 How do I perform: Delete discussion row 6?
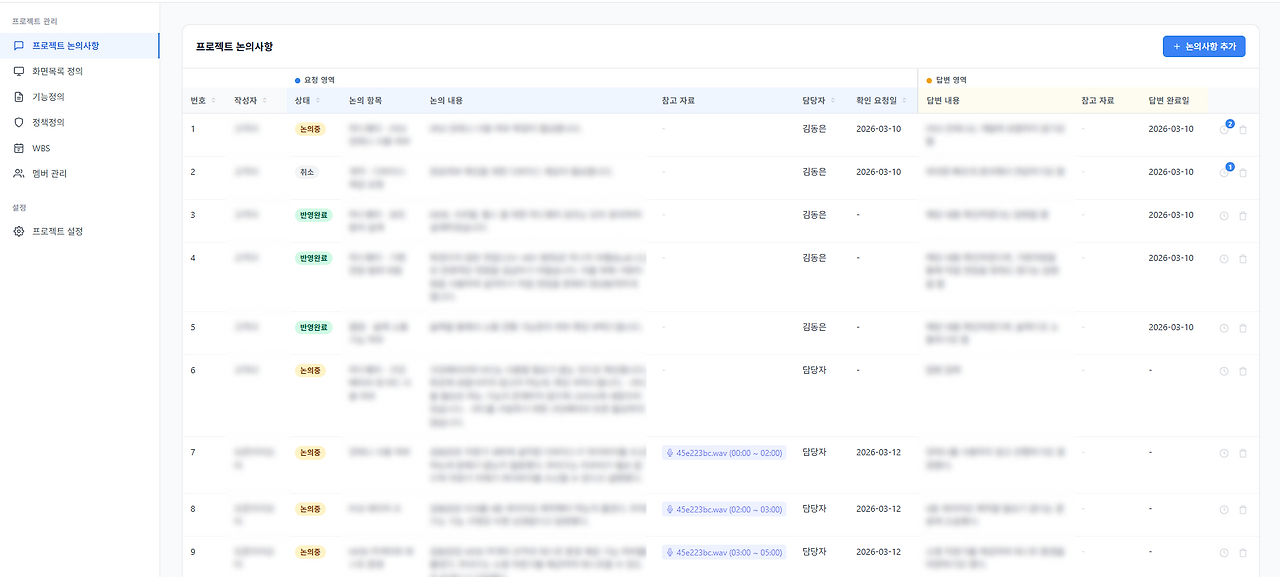click(1243, 371)
